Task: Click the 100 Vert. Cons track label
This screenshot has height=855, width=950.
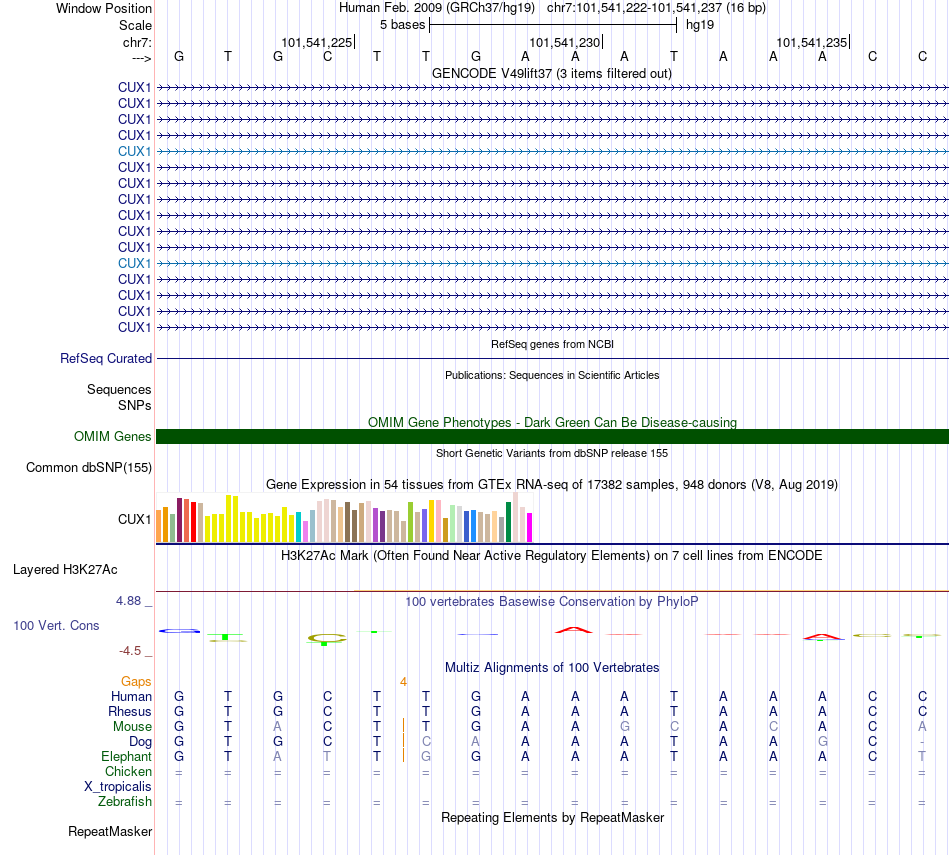Action: pyautogui.click(x=56, y=625)
